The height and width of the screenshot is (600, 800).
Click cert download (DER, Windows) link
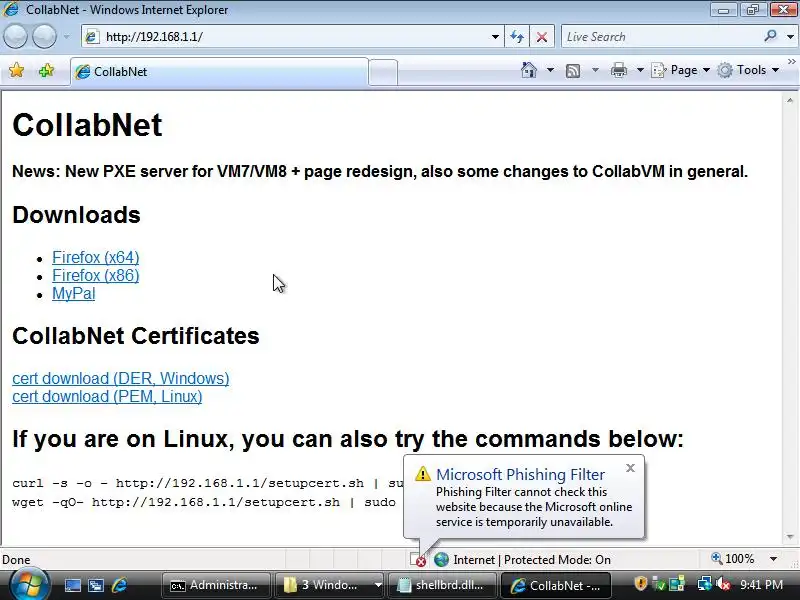[x=120, y=378]
